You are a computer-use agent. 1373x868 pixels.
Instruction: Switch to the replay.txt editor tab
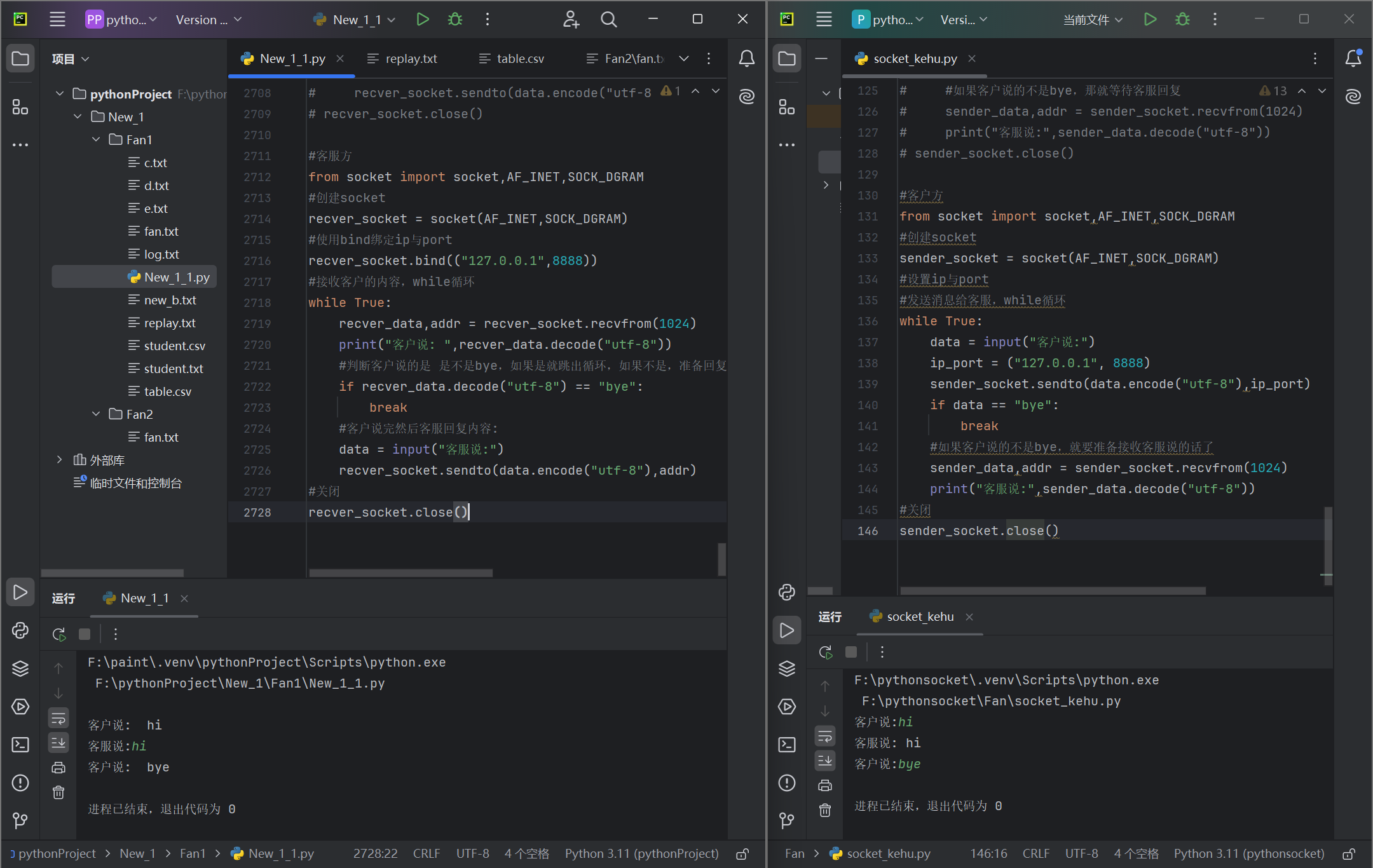[x=403, y=58]
